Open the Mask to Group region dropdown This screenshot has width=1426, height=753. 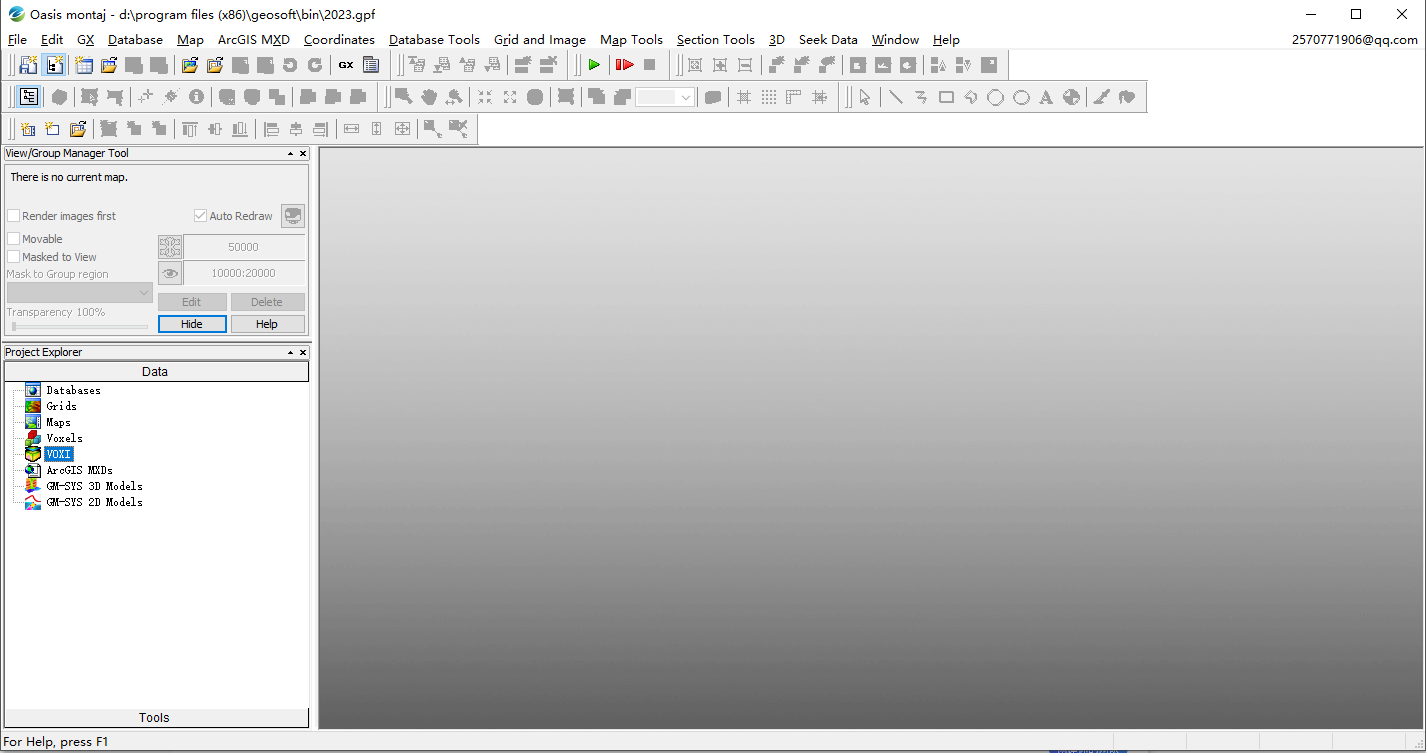pos(80,292)
